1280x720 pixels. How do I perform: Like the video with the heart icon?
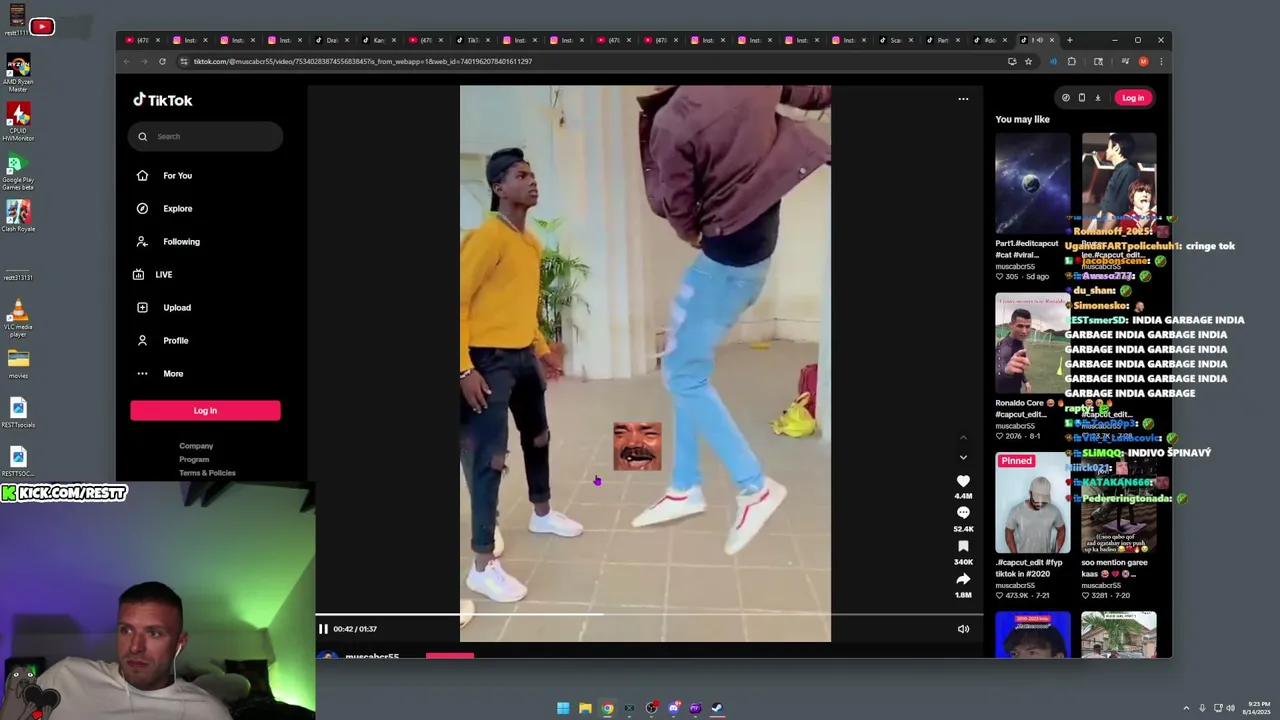[x=963, y=481]
